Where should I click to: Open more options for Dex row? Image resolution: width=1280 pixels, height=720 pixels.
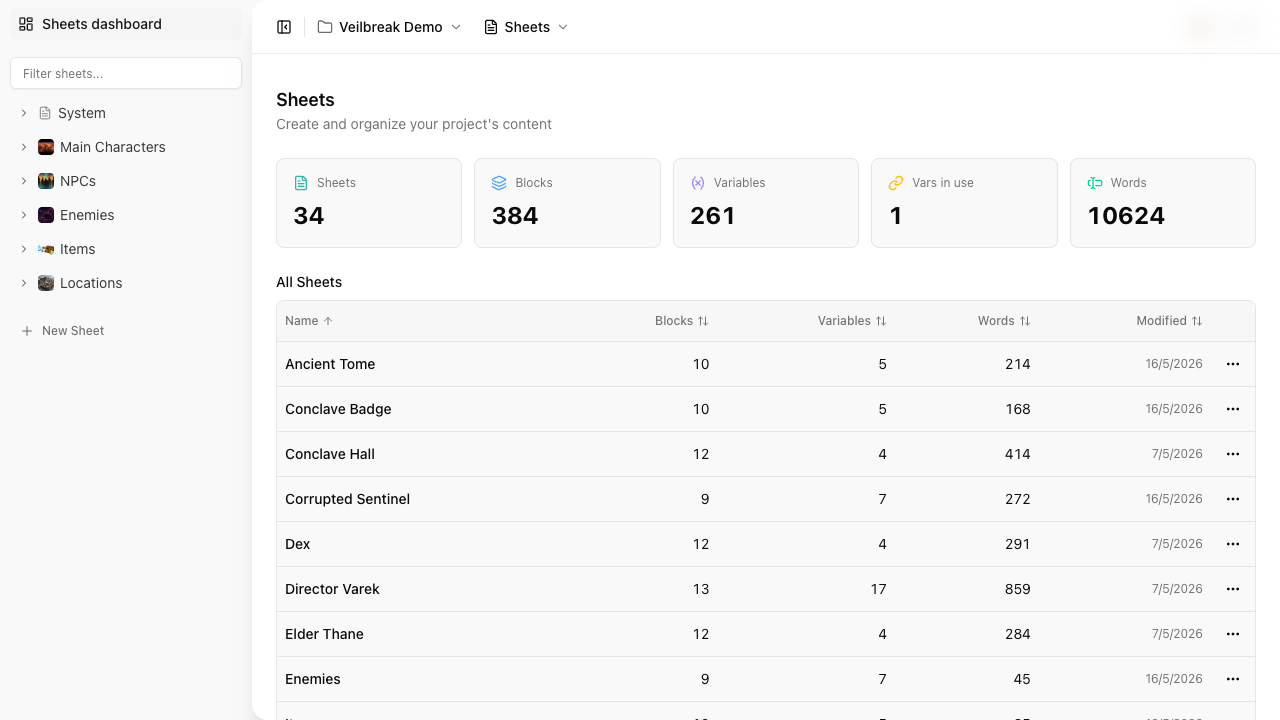coord(1233,544)
